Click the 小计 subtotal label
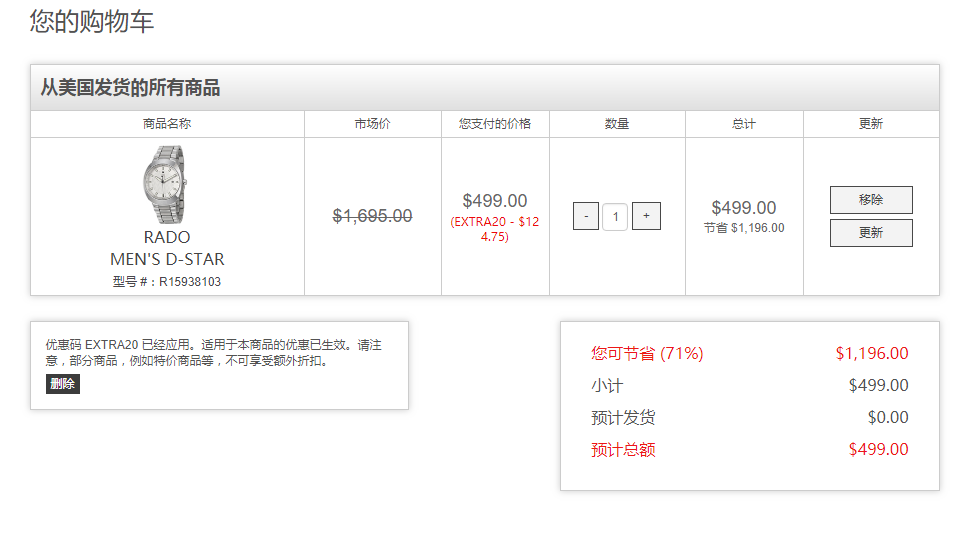956x536 pixels. [607, 385]
